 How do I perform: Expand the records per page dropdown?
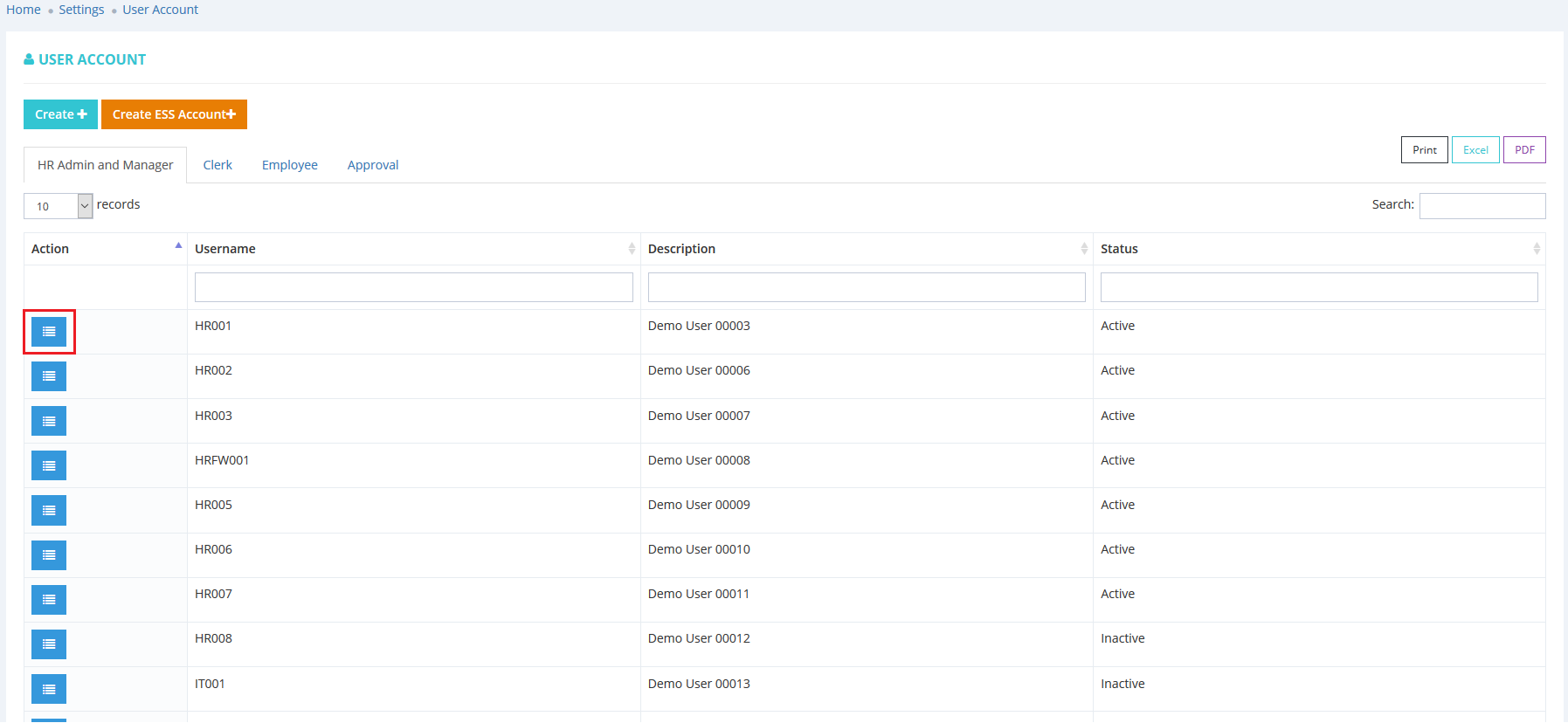[x=58, y=206]
